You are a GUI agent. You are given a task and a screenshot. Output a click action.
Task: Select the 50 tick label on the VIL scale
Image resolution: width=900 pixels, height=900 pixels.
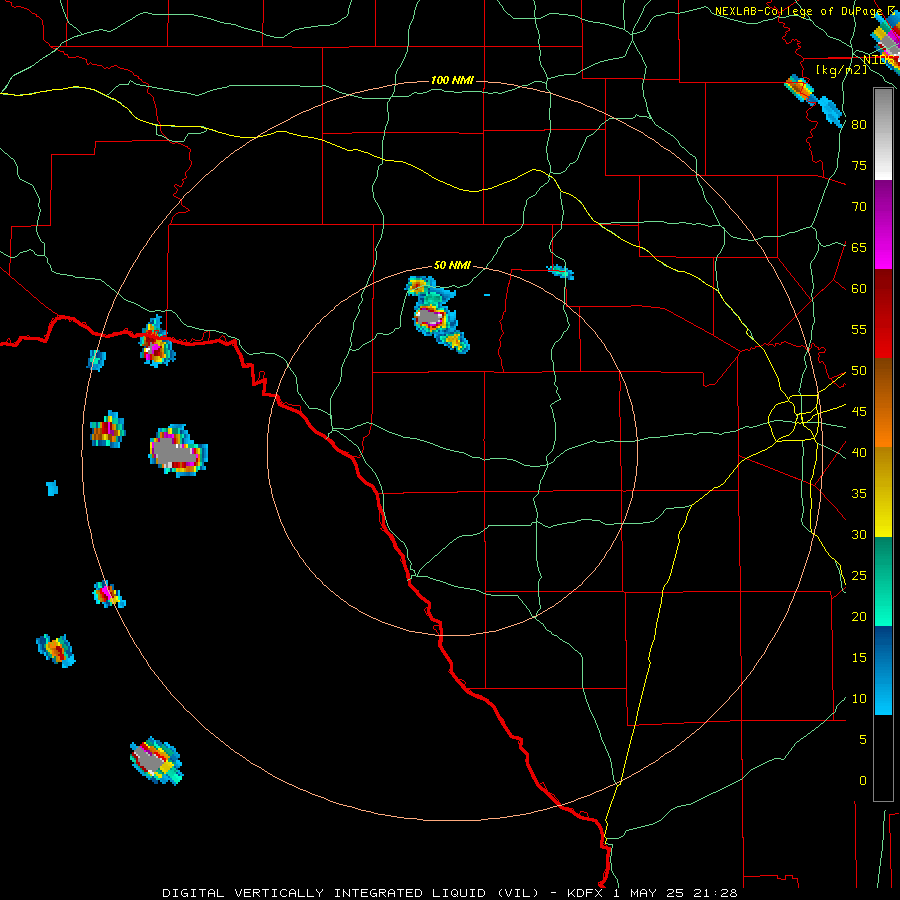pyautogui.click(x=859, y=371)
